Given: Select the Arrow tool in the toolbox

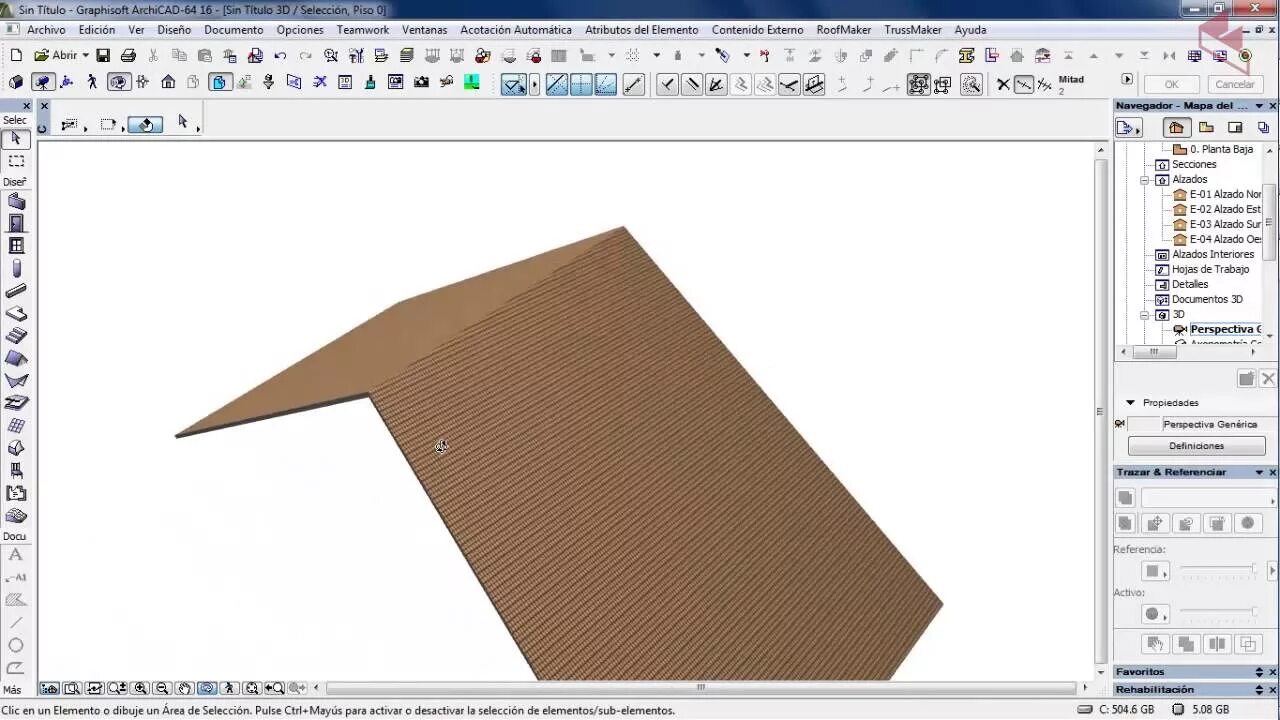Looking at the screenshot, I should (x=16, y=139).
